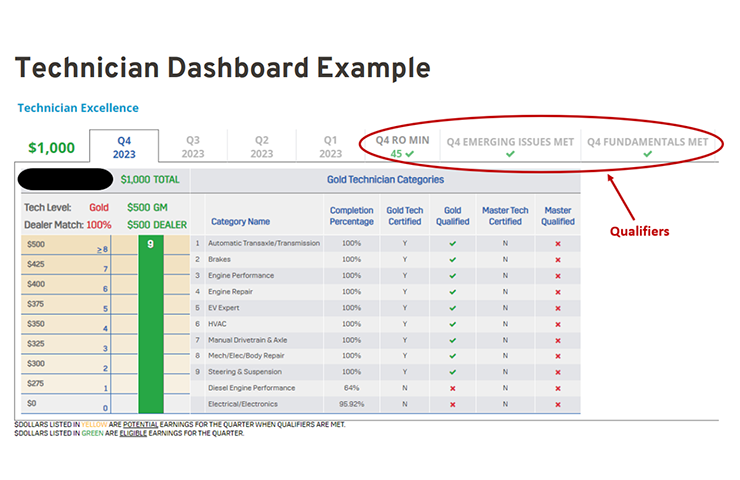
Task: Select the Automatic Transaxle/Transmission category row
Action: [x=262, y=243]
